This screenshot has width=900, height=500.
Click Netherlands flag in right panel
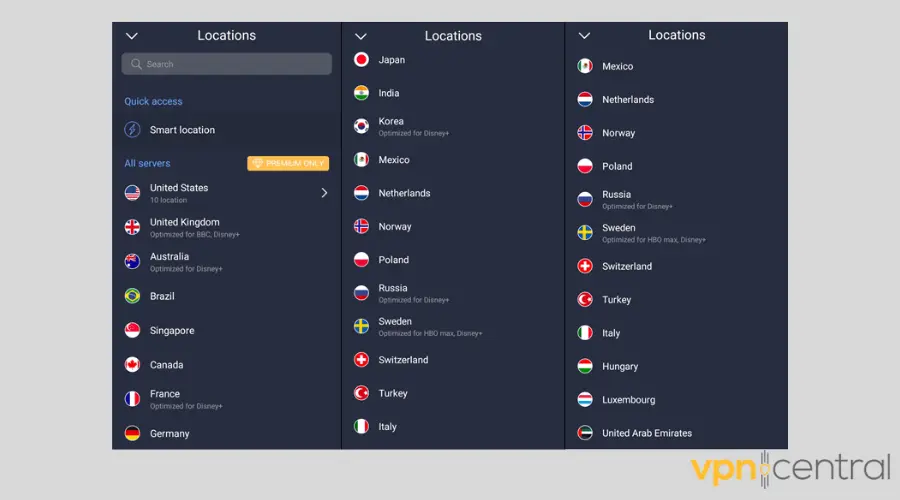tap(585, 99)
